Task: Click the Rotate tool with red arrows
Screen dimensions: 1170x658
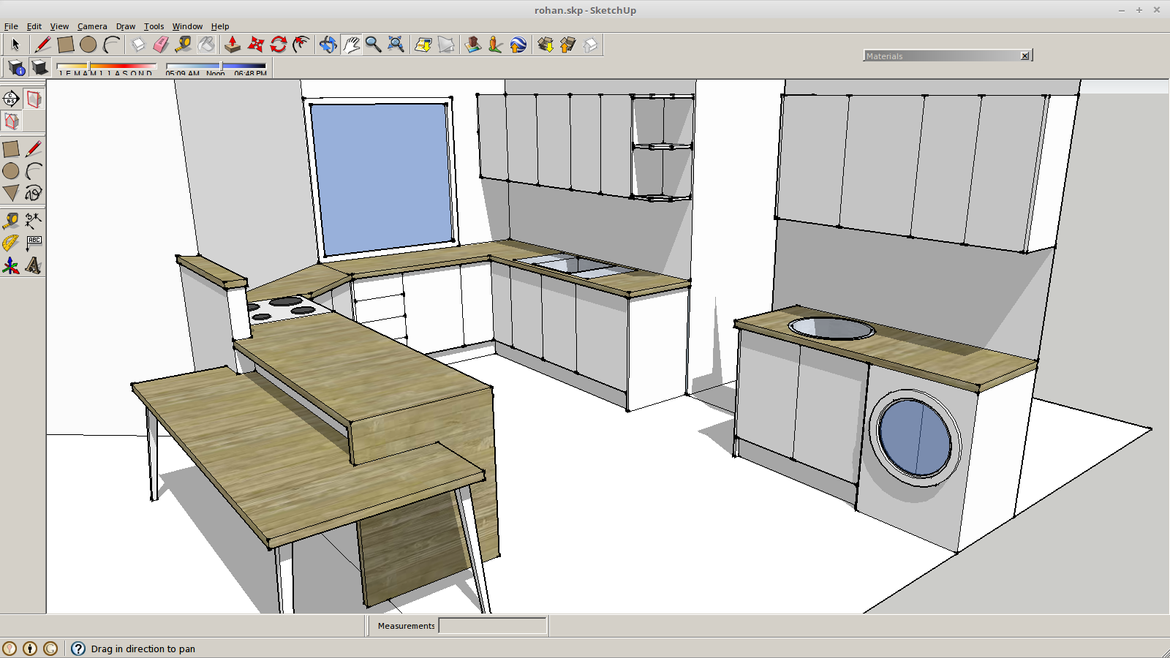Action: (x=278, y=44)
